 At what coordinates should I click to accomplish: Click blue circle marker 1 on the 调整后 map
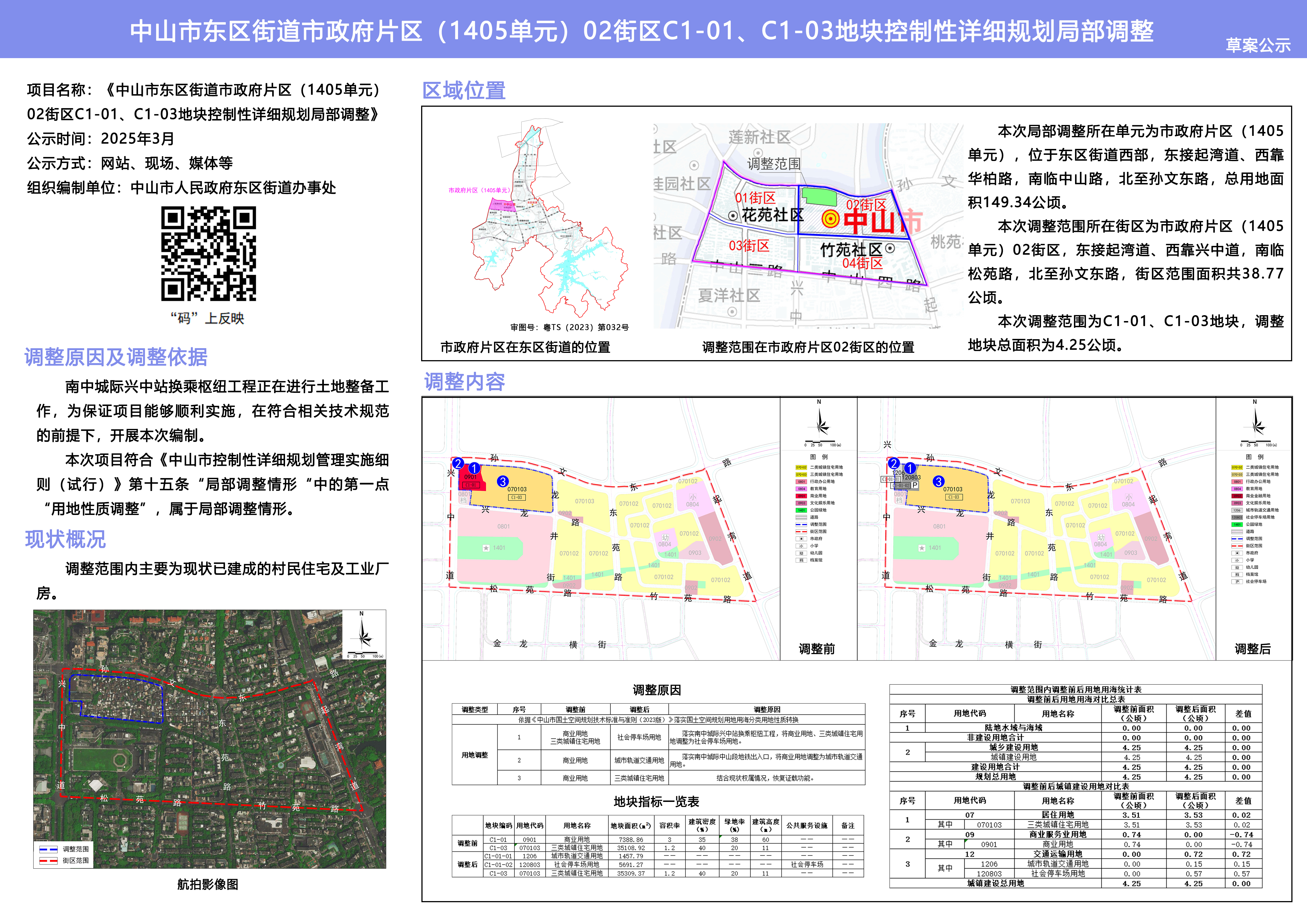(910, 468)
